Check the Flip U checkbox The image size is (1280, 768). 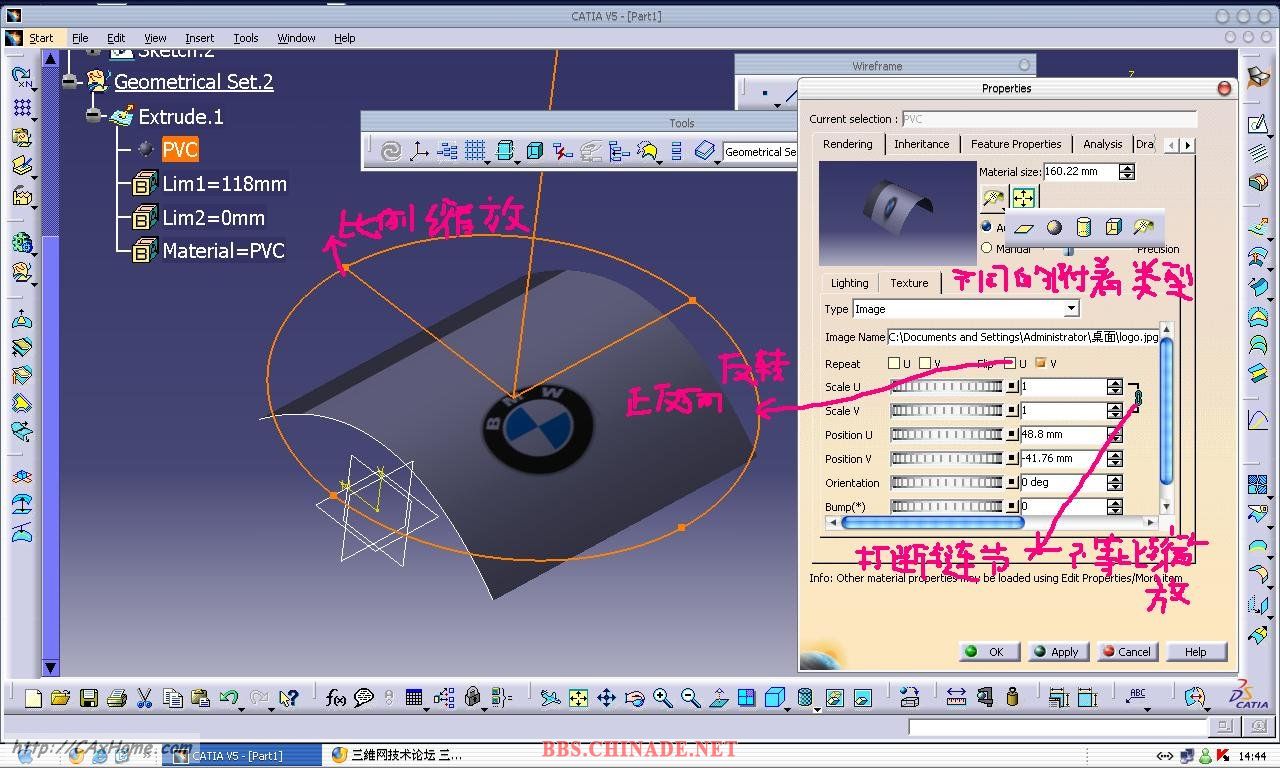coord(1010,363)
